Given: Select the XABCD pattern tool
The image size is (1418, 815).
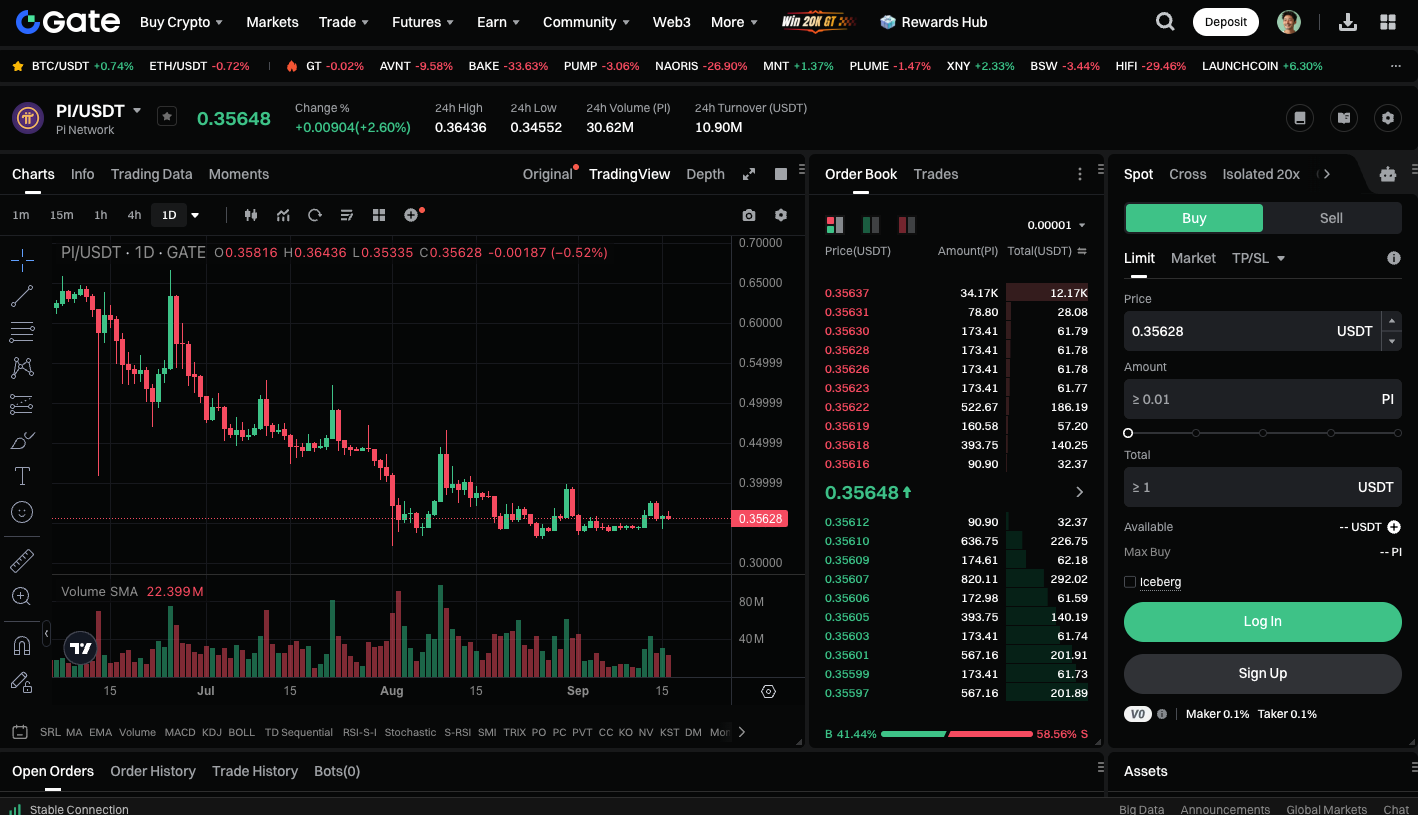Looking at the screenshot, I should (x=22, y=368).
